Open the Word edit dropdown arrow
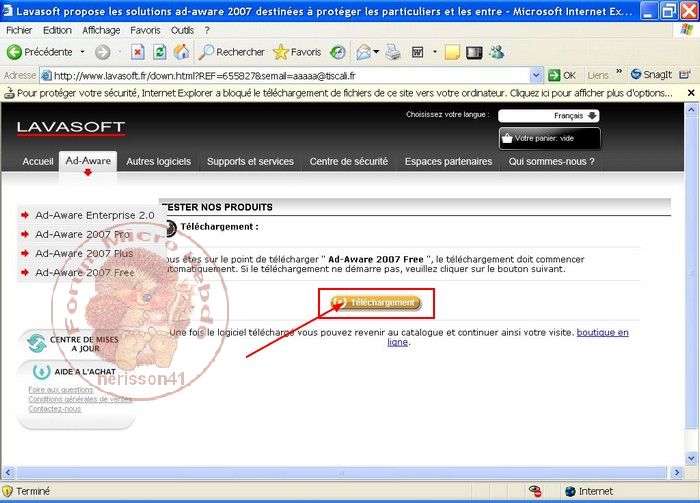 (435, 52)
